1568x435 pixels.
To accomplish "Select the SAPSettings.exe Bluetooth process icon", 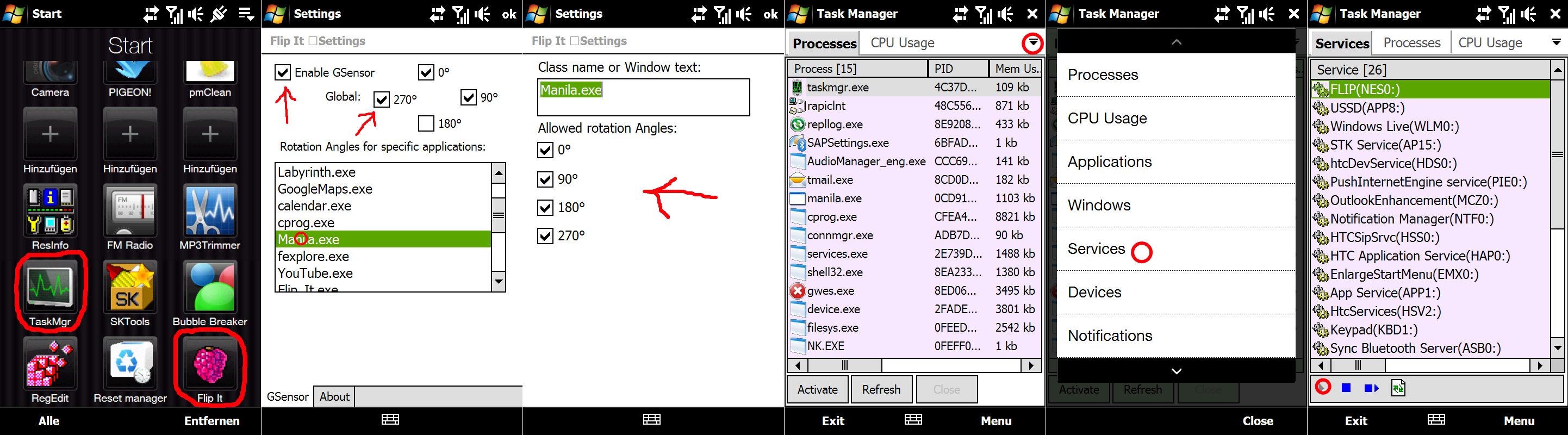I will point(798,143).
